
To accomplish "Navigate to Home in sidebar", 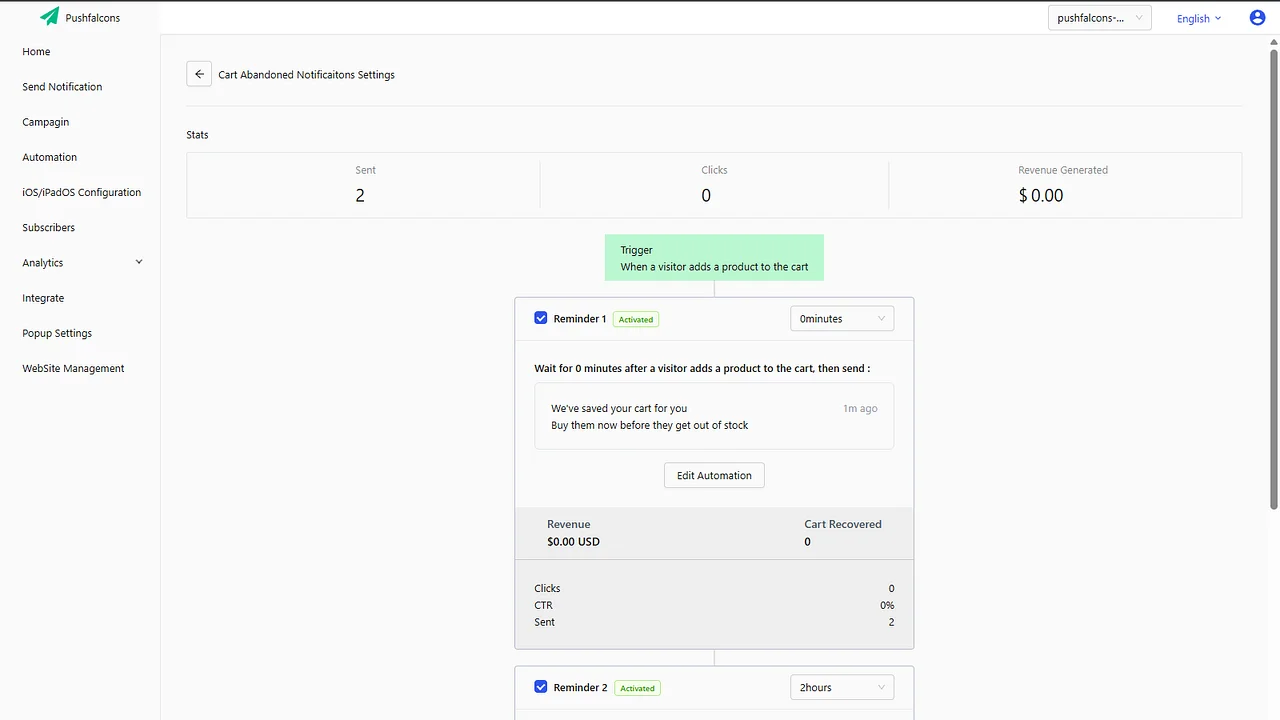I will click(36, 51).
